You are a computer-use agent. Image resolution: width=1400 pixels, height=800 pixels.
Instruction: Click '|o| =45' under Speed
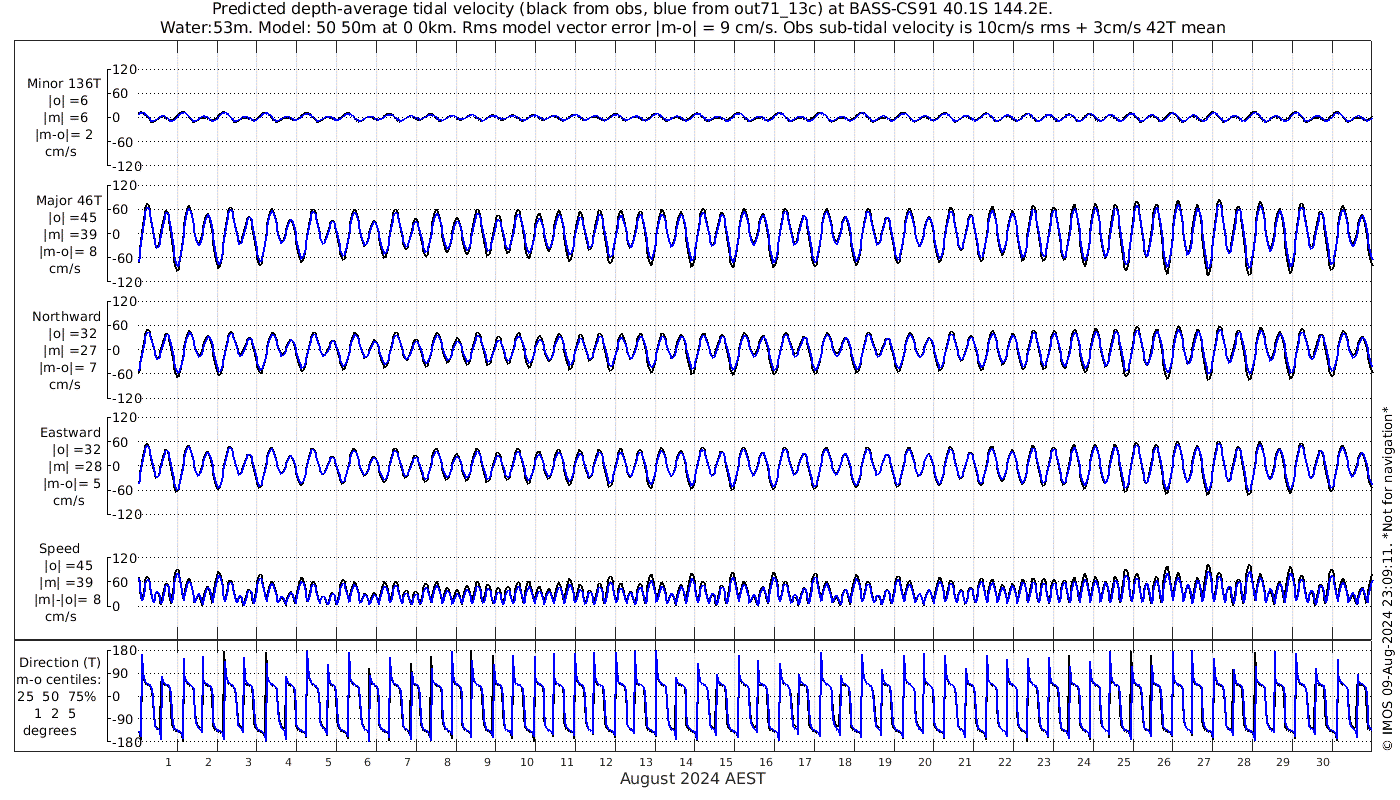tap(68, 566)
